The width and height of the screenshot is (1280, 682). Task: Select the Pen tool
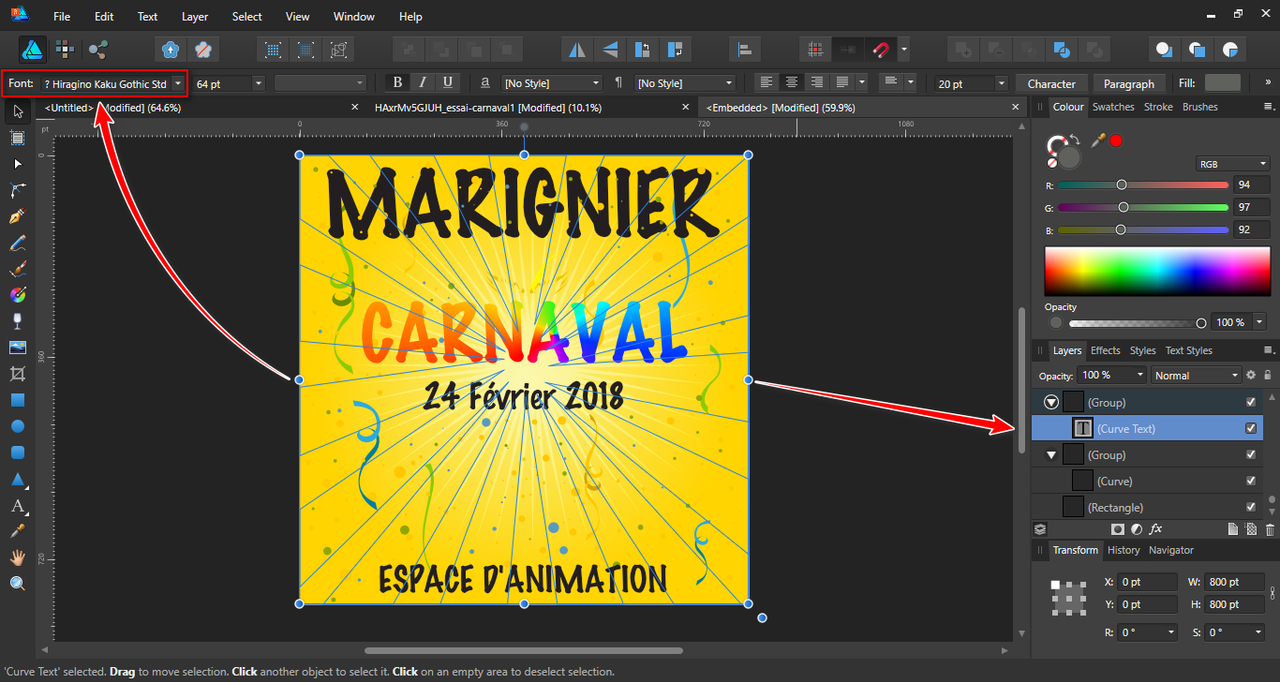(x=17, y=216)
